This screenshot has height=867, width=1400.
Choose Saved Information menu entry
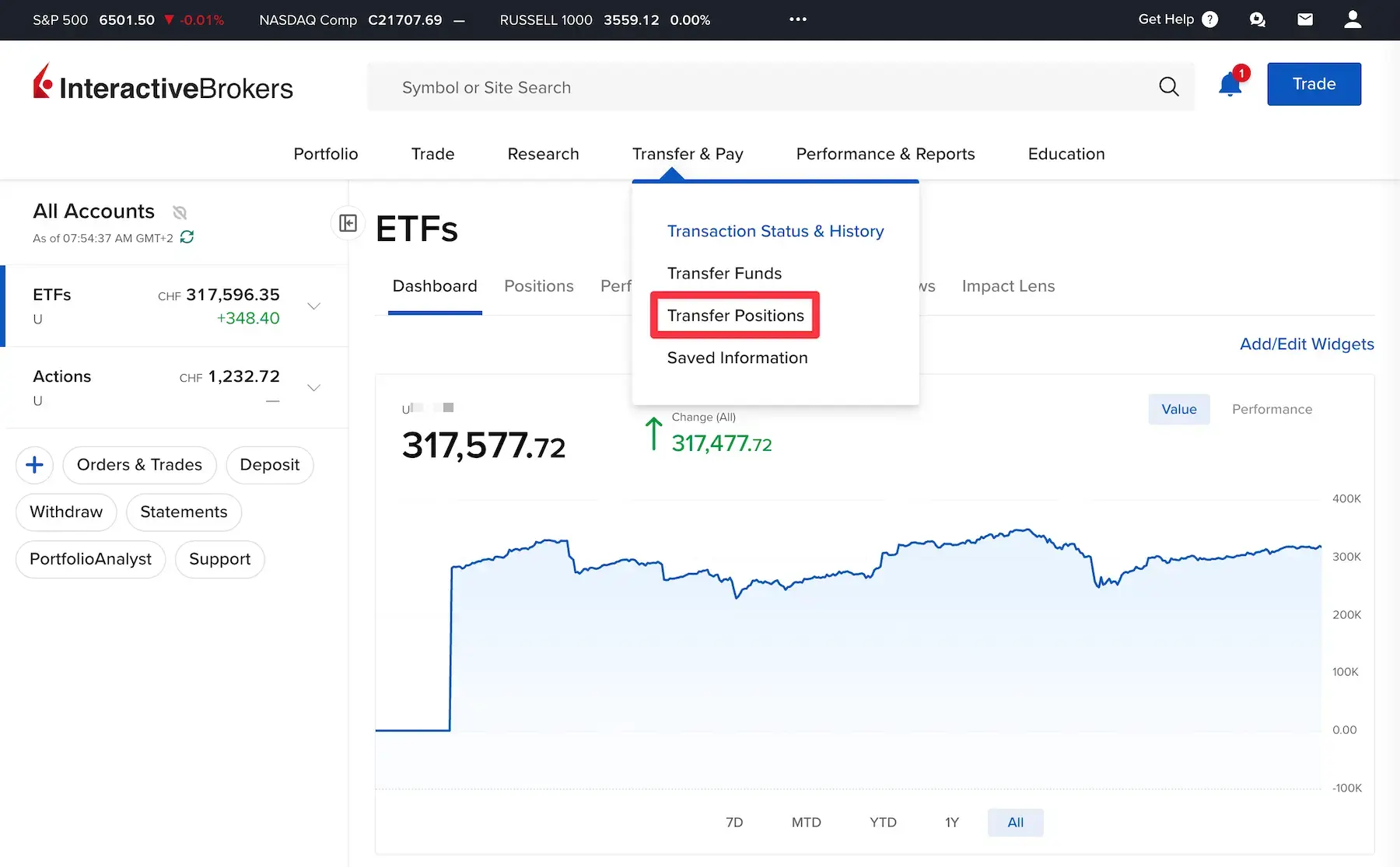(x=737, y=358)
